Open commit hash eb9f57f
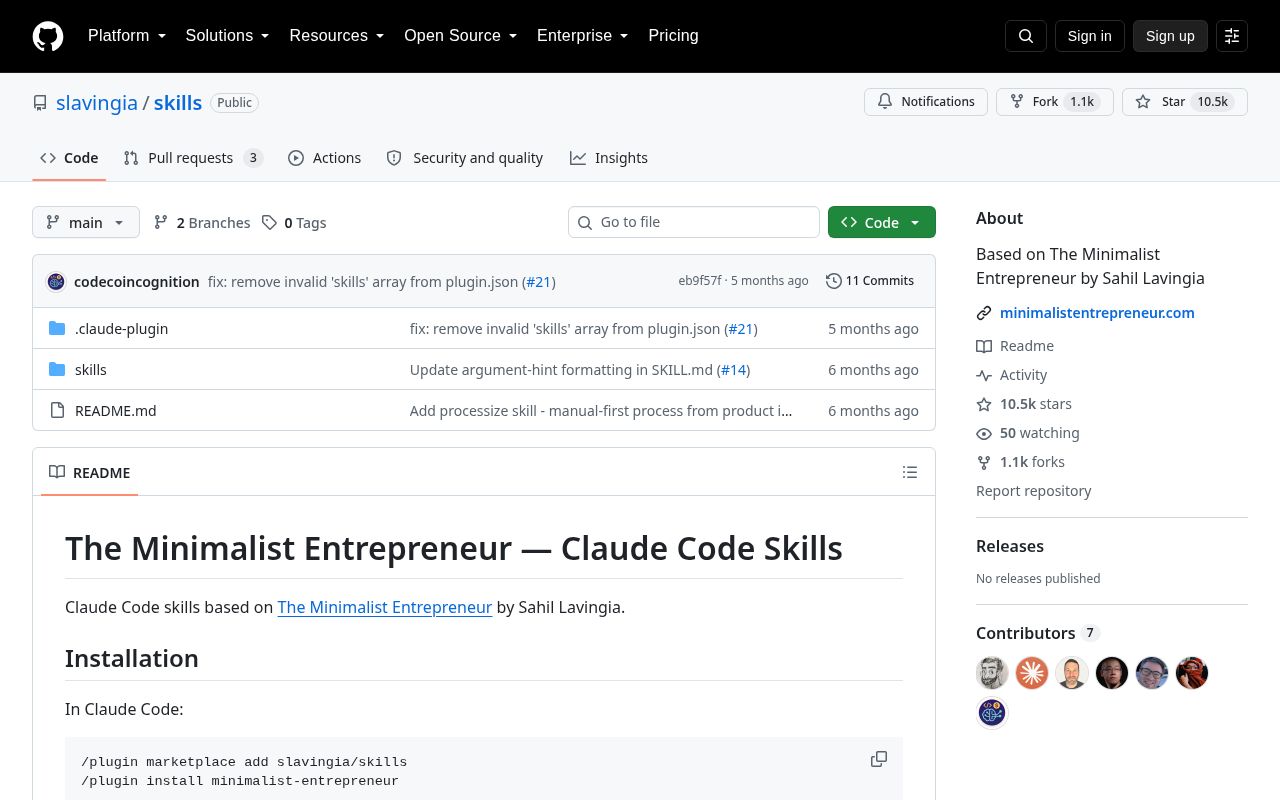 pyautogui.click(x=699, y=281)
